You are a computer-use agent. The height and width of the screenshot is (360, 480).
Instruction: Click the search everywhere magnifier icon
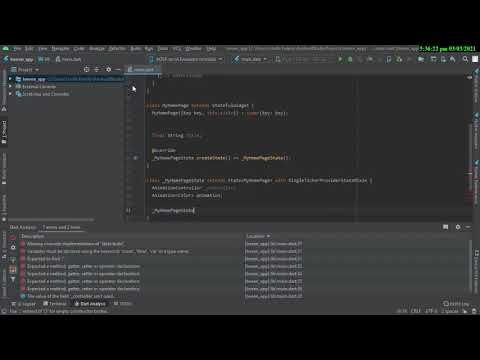click(x=465, y=59)
